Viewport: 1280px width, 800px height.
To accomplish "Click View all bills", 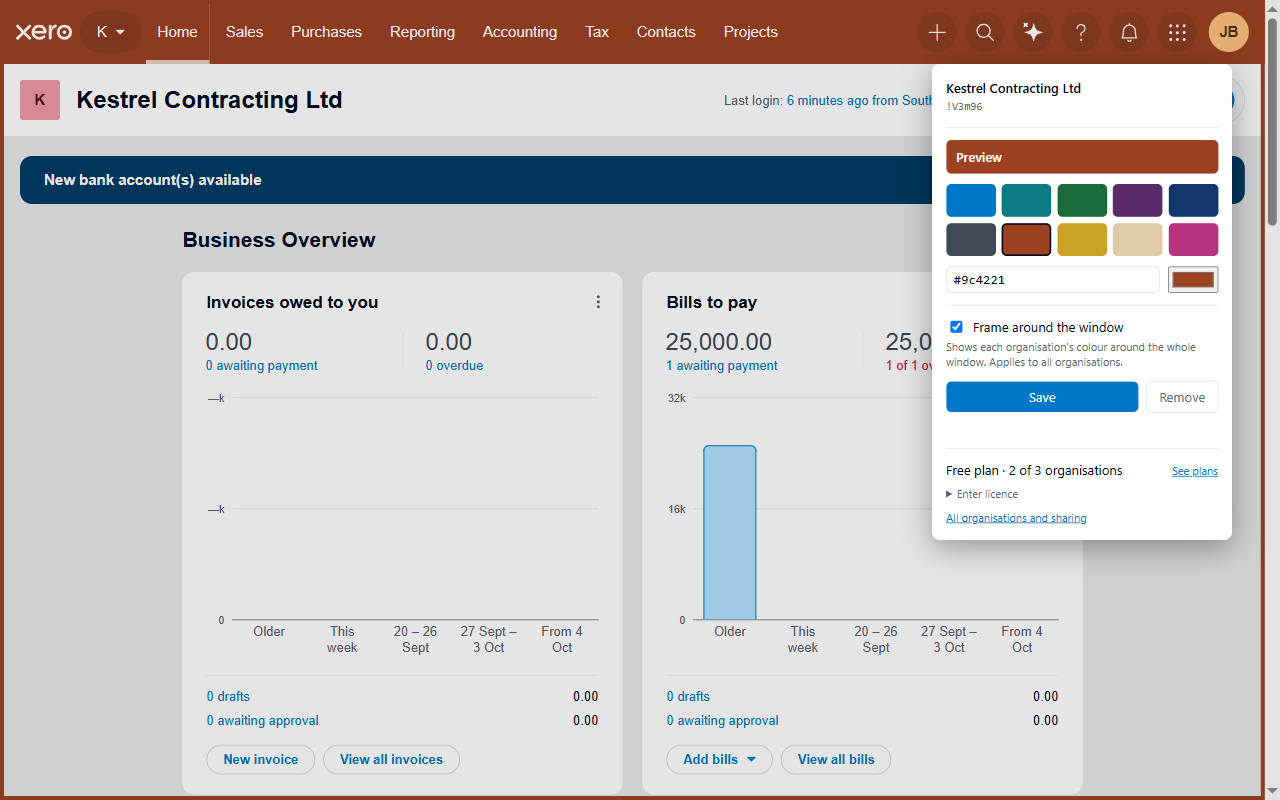I will [x=836, y=759].
